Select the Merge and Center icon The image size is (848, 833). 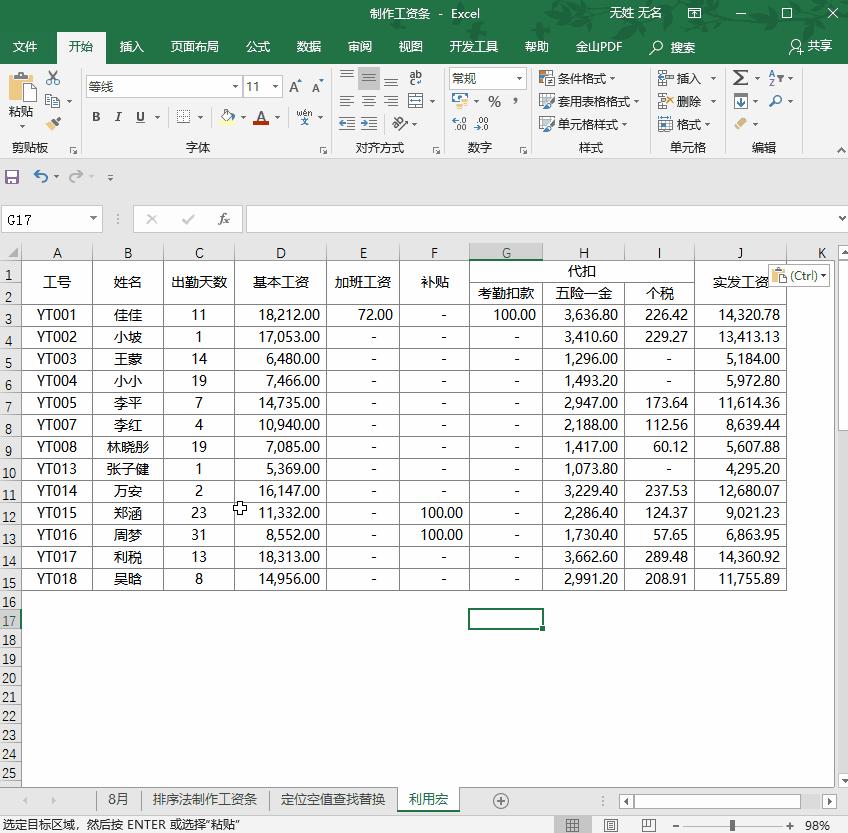pos(414,99)
